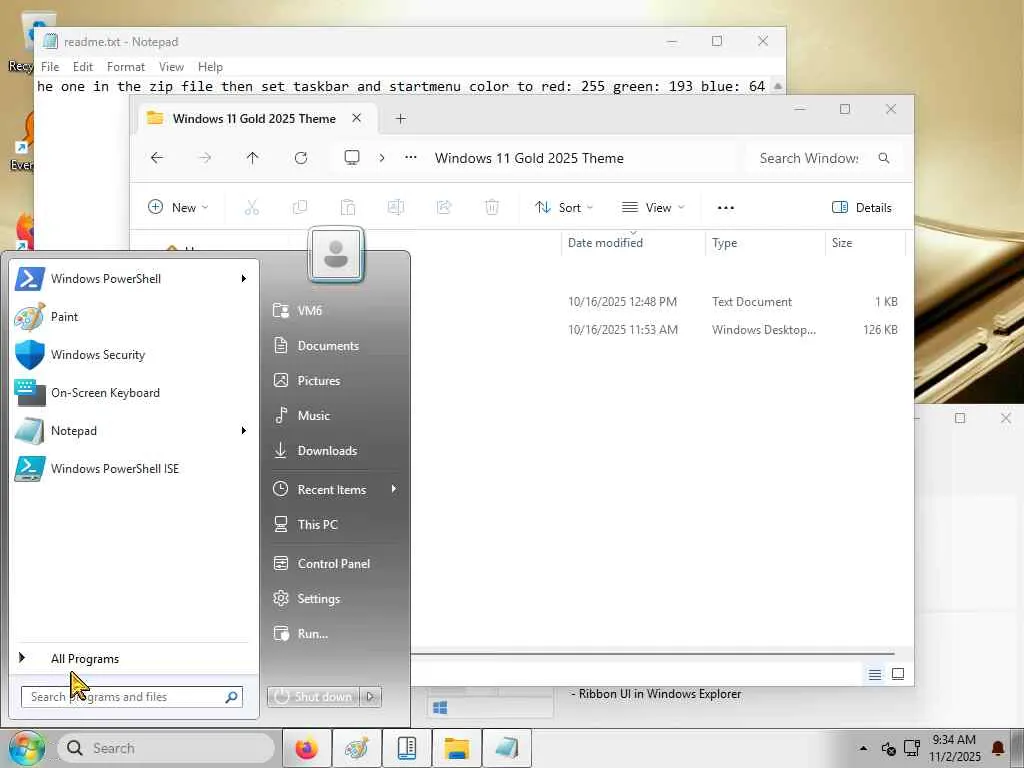Switch to large thumbnails view icon
This screenshot has height=768, width=1024.
point(898,674)
